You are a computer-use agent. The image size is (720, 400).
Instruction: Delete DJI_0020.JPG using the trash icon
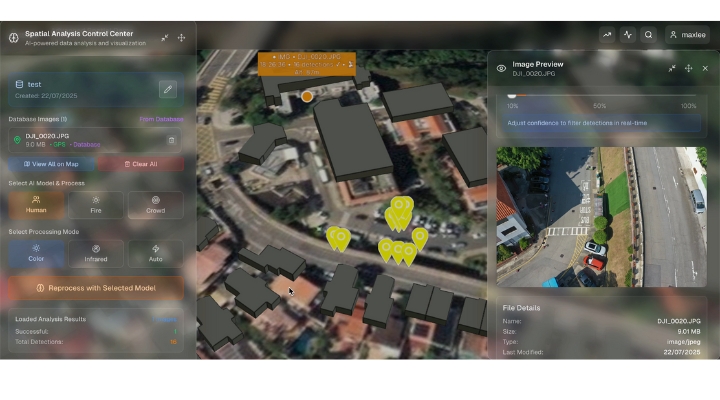click(x=171, y=140)
